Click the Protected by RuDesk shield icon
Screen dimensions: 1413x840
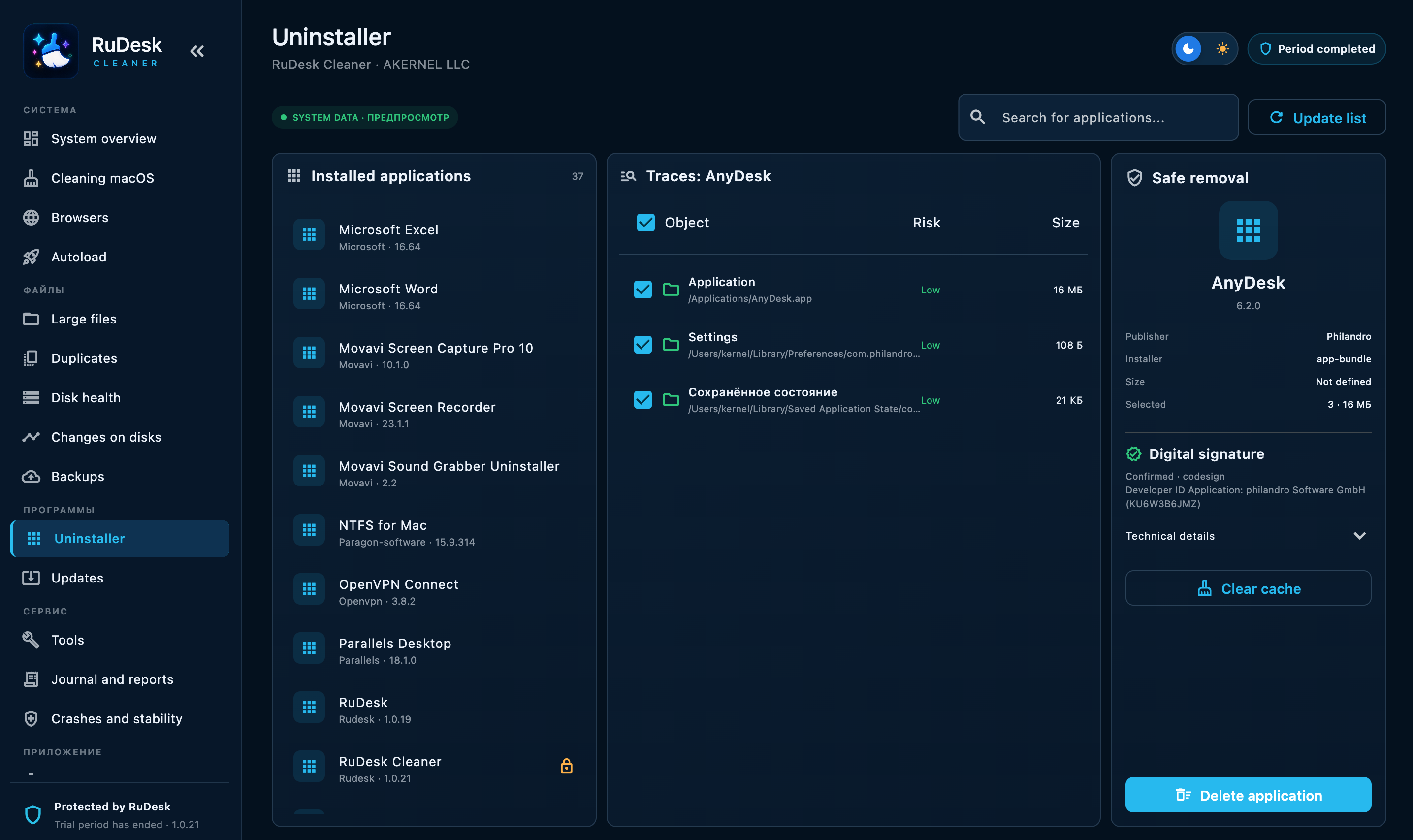click(33, 814)
